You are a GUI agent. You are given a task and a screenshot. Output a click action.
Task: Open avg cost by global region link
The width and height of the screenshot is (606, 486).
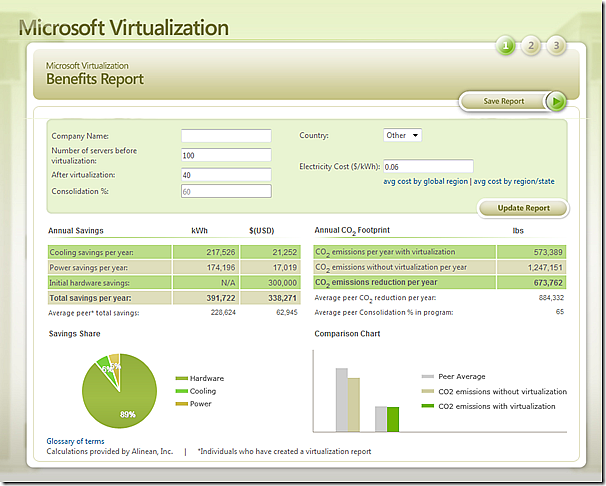coord(425,181)
